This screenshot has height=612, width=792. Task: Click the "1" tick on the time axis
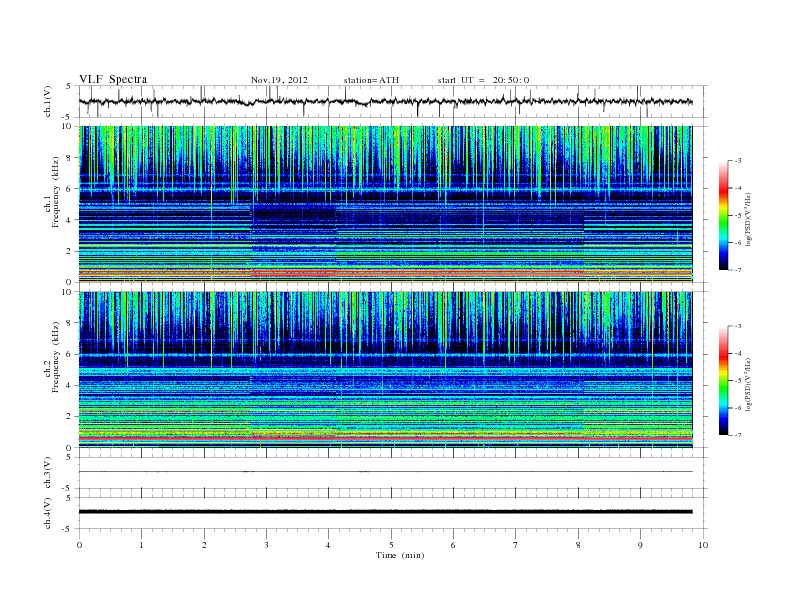(141, 545)
